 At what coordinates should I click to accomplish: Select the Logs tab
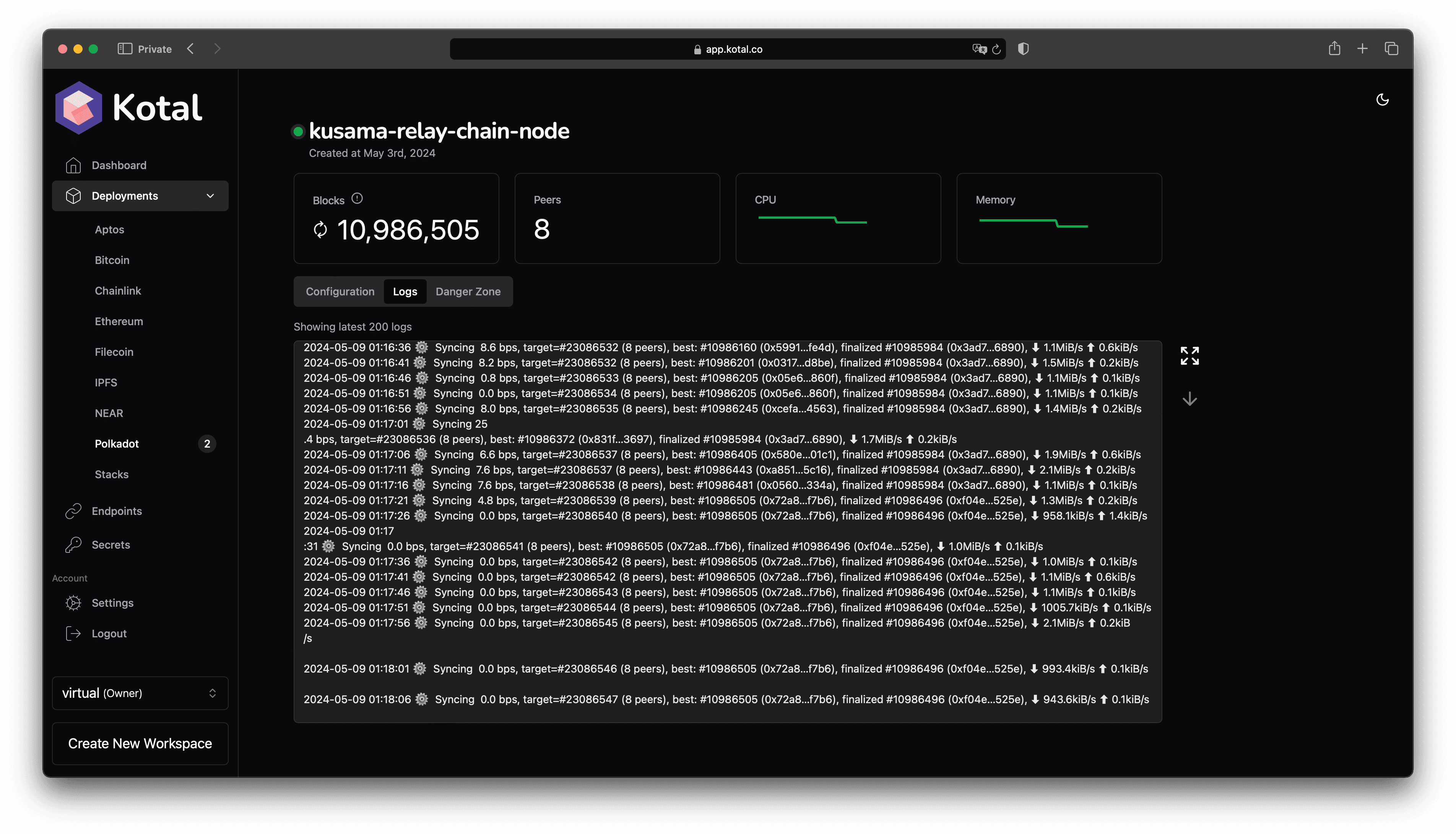(x=405, y=292)
